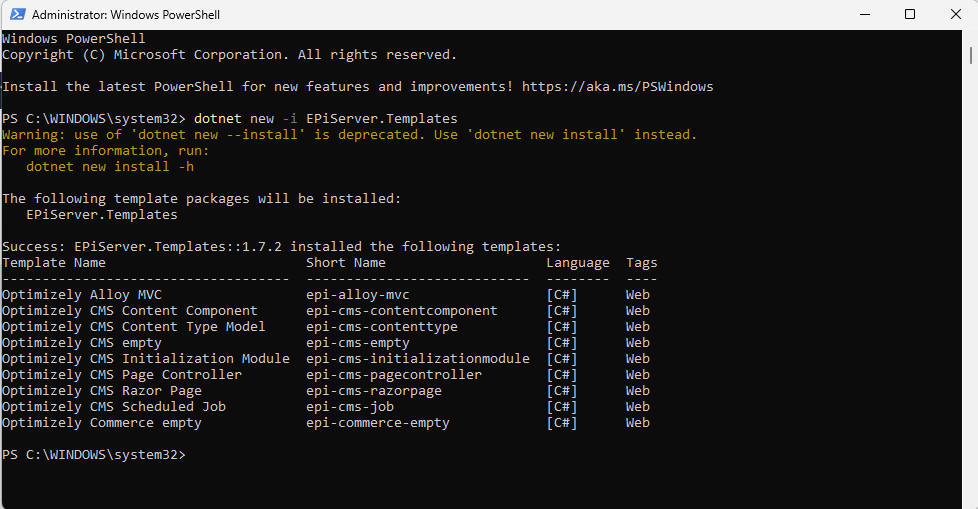Maximize the PowerShell window
978x509 pixels.
click(x=909, y=15)
